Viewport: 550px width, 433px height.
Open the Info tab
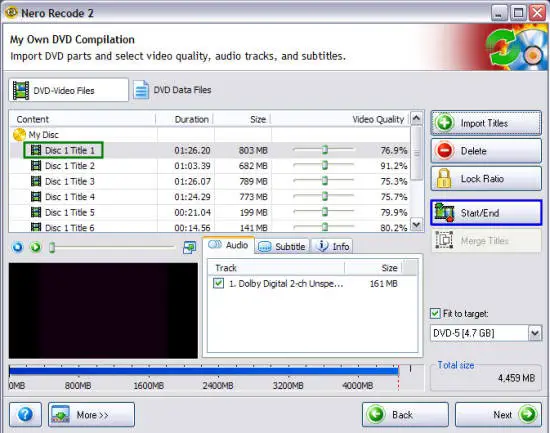[333, 246]
